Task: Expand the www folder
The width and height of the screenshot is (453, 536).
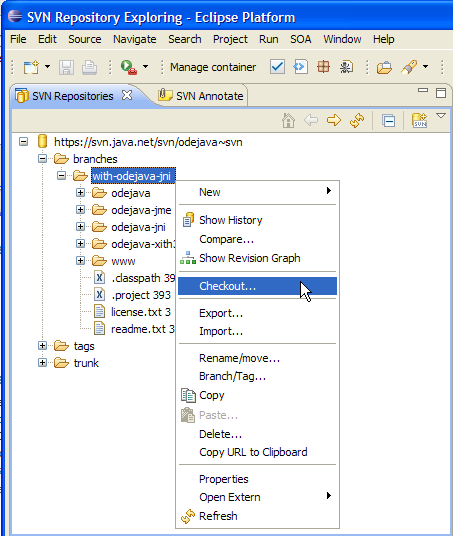Action: click(80, 261)
